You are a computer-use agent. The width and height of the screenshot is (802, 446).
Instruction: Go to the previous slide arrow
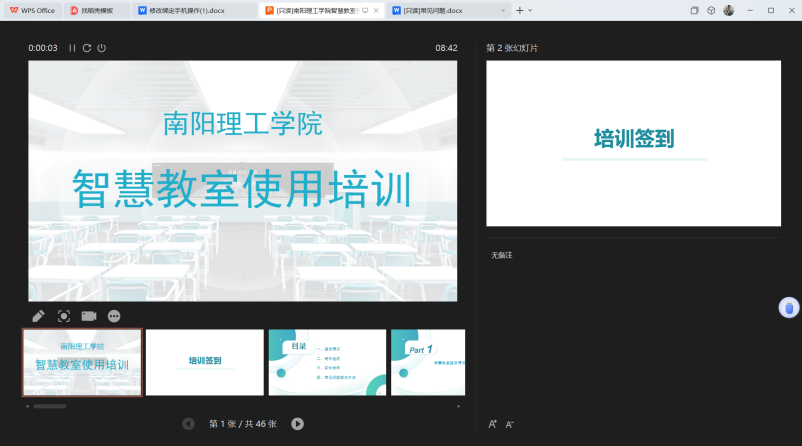coord(189,424)
